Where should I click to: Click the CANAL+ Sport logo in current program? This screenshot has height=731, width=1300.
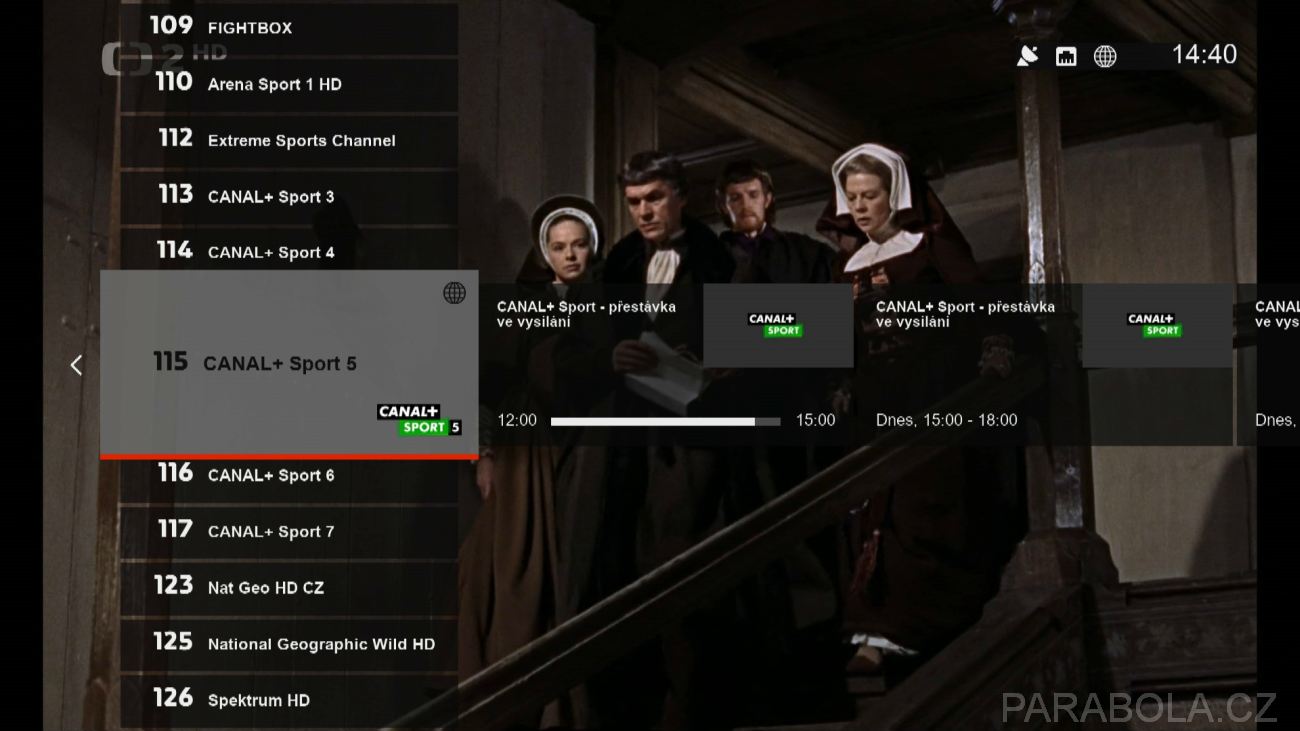(x=778, y=325)
